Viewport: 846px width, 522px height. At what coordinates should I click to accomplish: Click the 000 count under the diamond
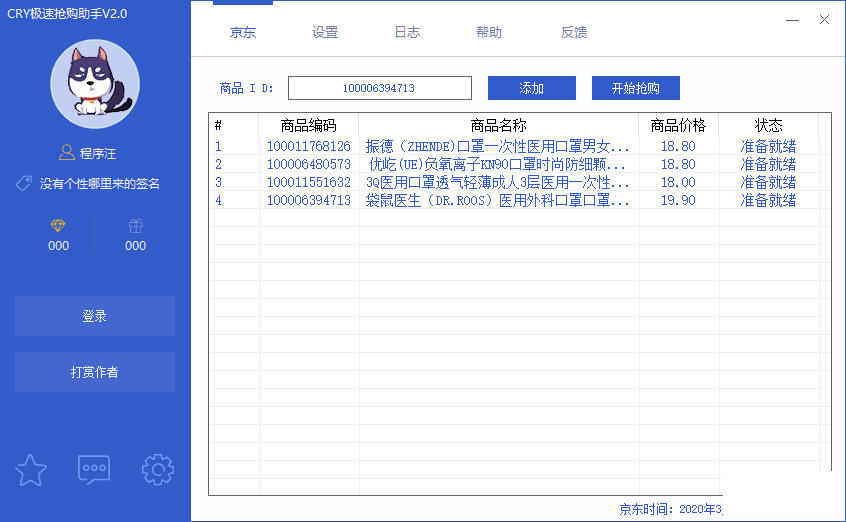click(x=58, y=246)
